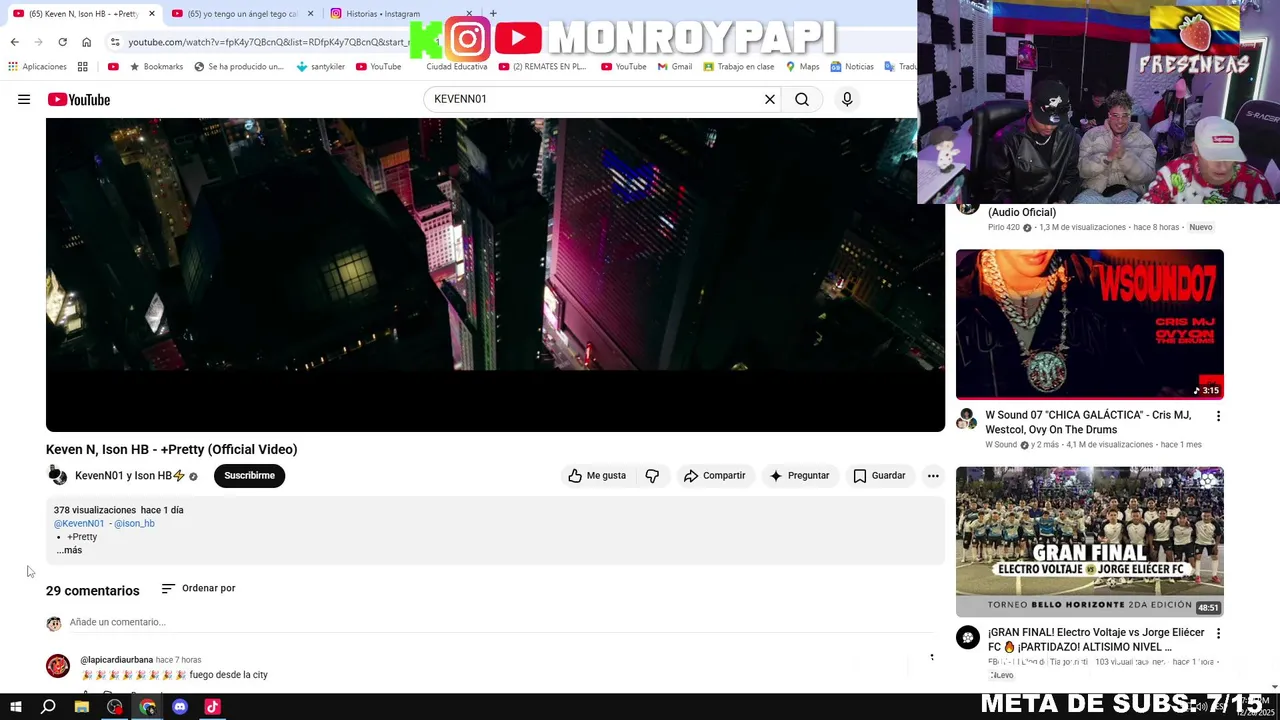The image size is (1280, 720).
Task: Open a new browser tab
Action: 493,14
